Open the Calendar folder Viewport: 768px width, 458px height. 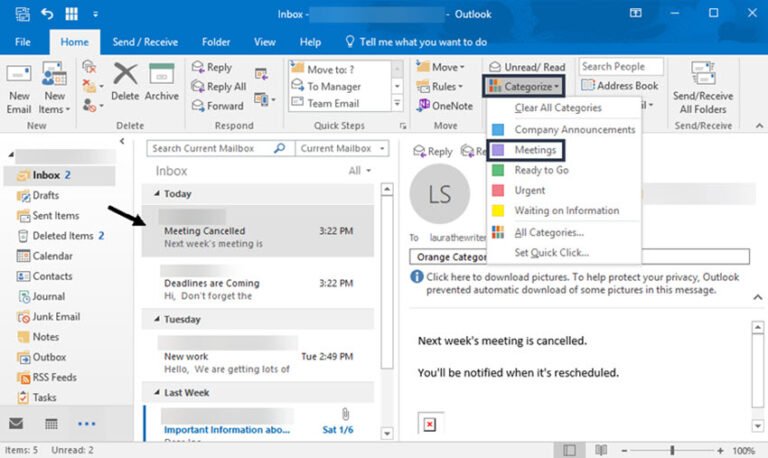(45, 256)
